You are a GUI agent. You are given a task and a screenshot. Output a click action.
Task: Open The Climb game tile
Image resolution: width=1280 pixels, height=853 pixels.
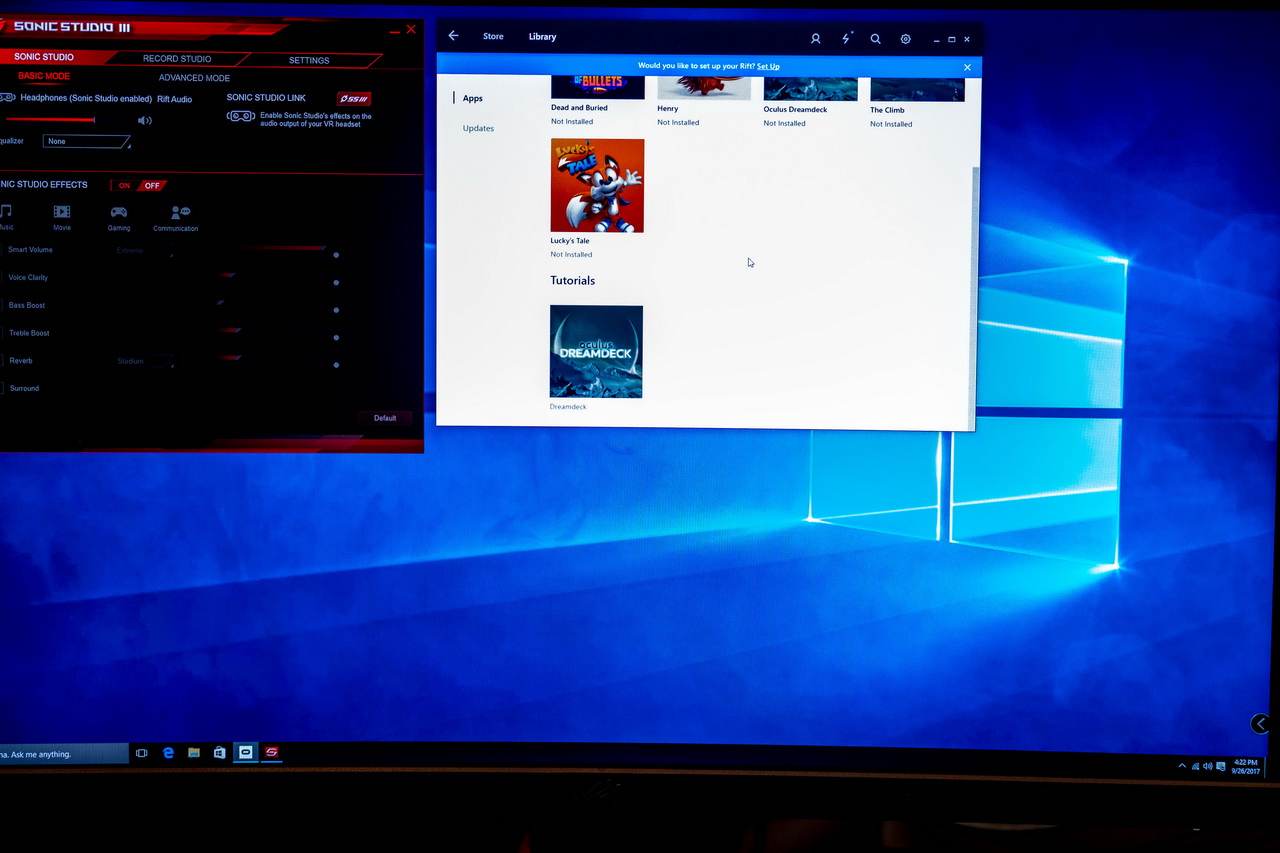[917, 90]
